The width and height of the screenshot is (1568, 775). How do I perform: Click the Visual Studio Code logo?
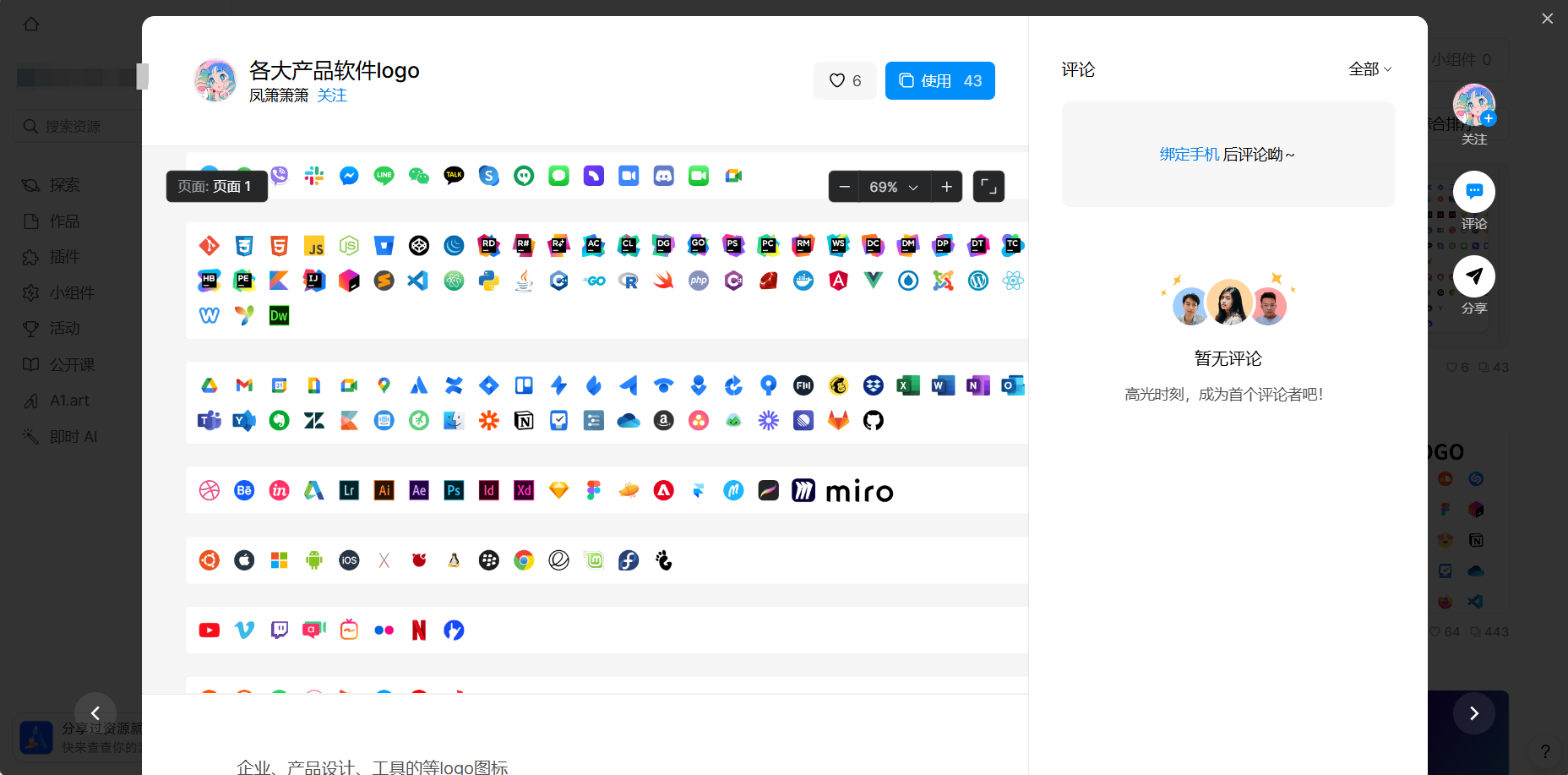pos(419,281)
